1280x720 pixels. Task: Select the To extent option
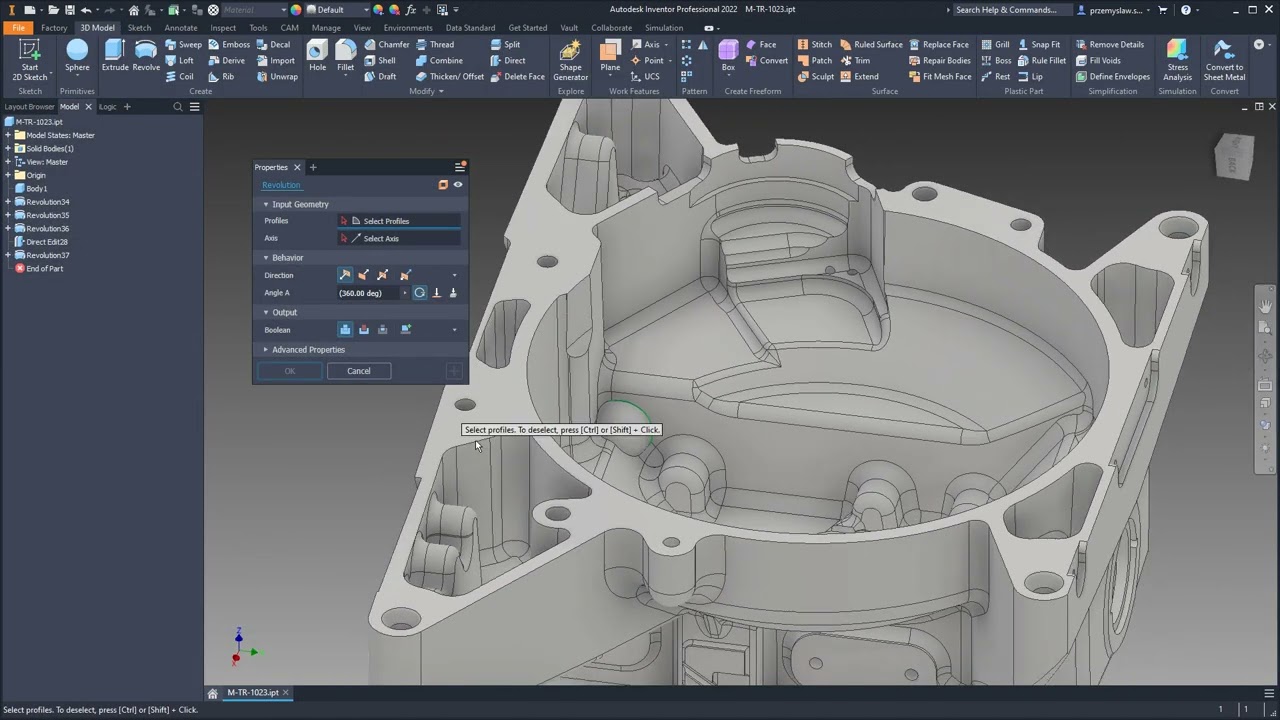coord(437,293)
